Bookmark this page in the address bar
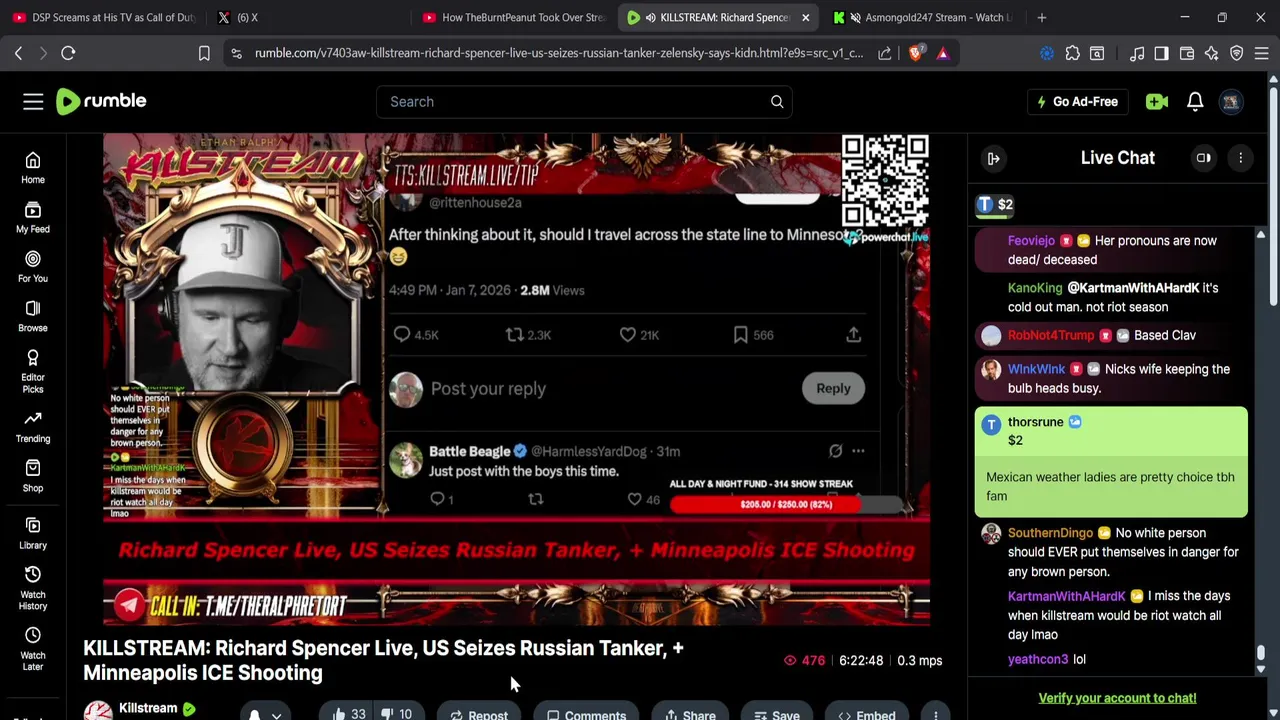Screen dimensions: 1280x720 click(204, 53)
